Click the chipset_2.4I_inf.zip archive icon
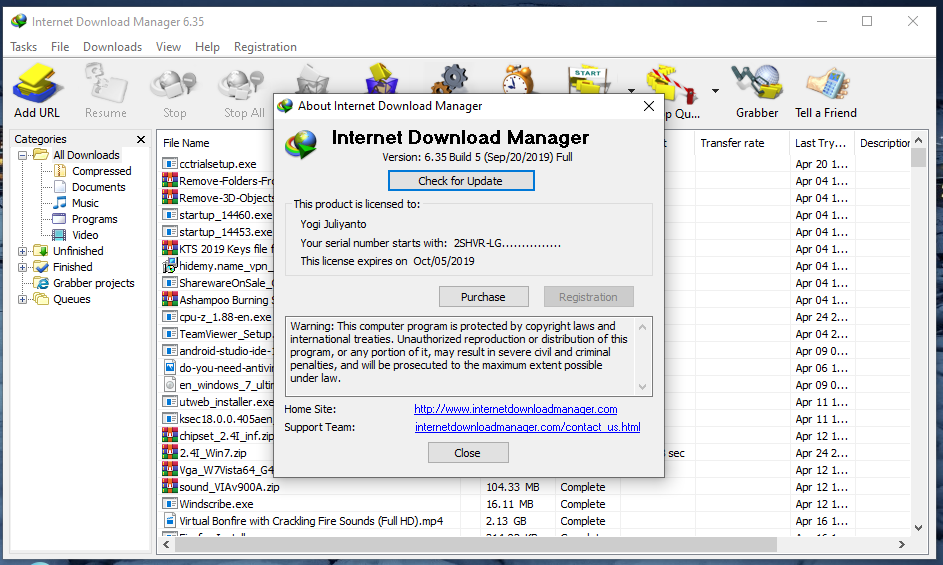This screenshot has height=565, width=943. coord(170,434)
